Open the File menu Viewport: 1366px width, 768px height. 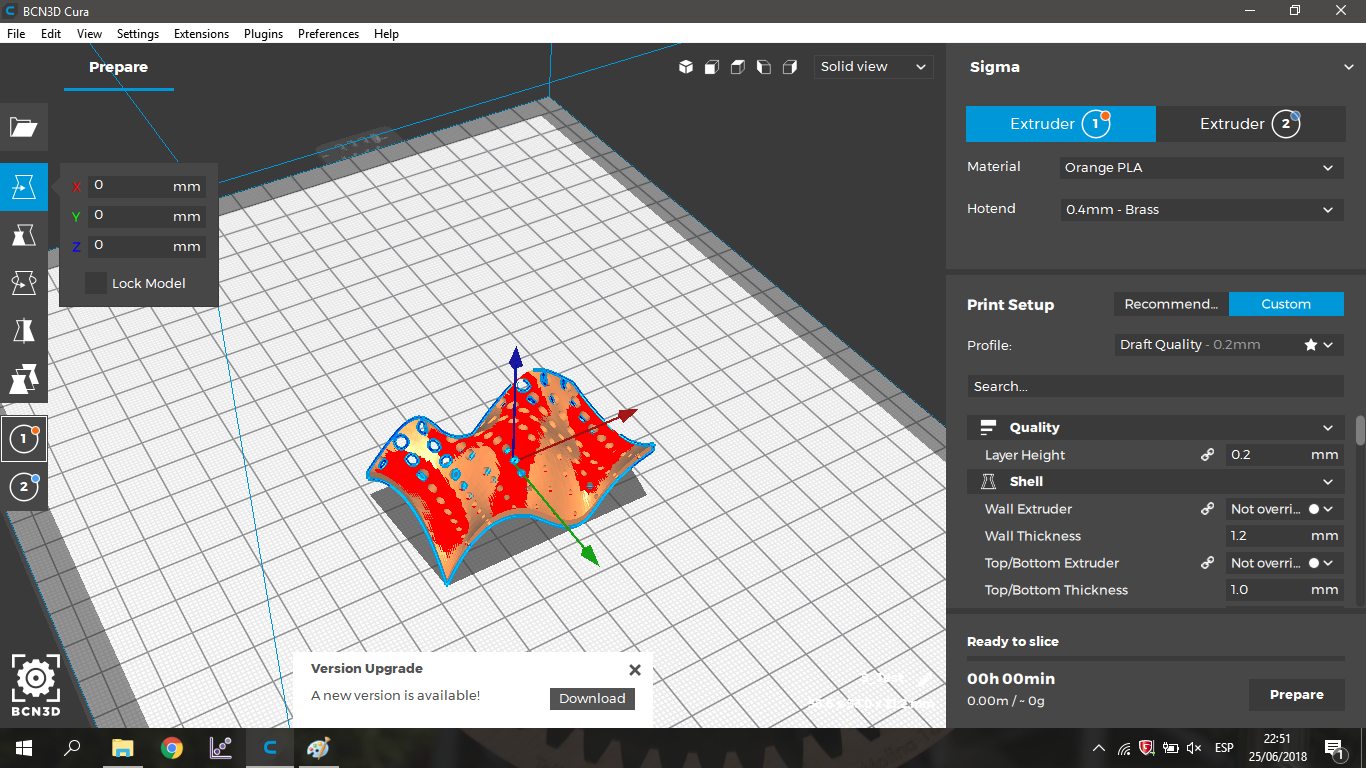pos(16,33)
